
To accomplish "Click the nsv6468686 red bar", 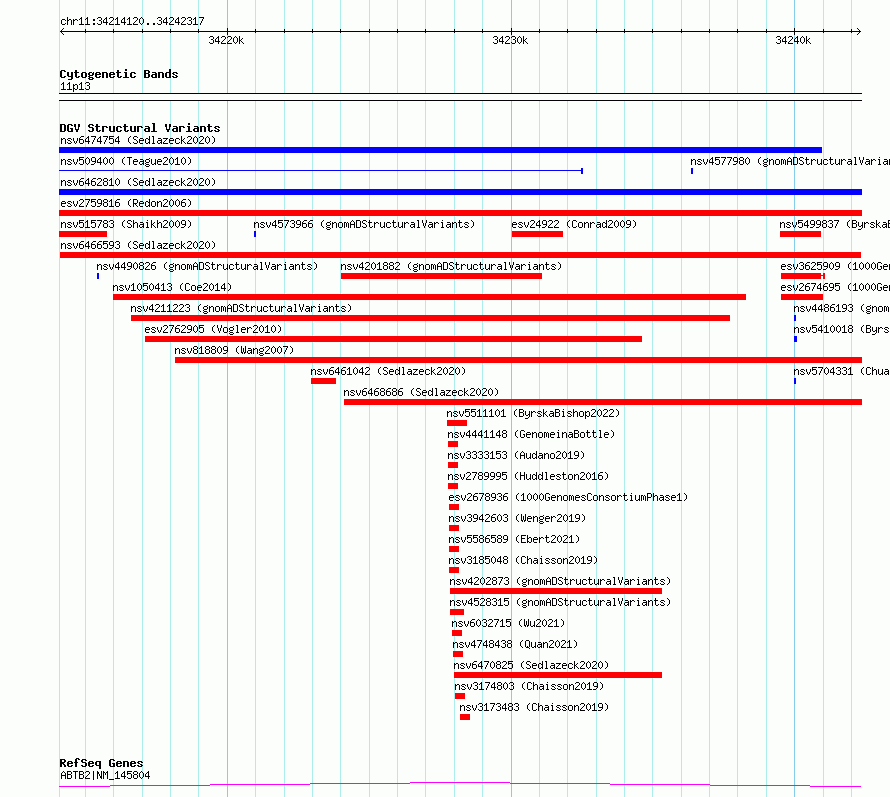I will (603, 402).
